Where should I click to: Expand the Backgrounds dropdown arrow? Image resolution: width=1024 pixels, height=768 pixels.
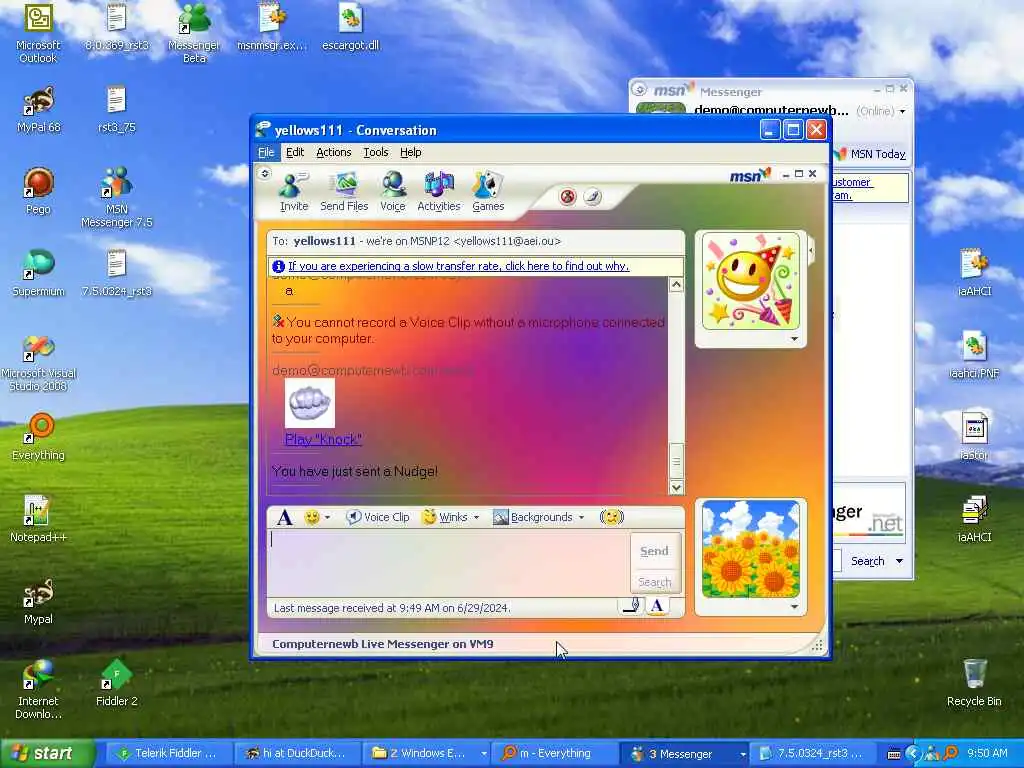point(581,517)
